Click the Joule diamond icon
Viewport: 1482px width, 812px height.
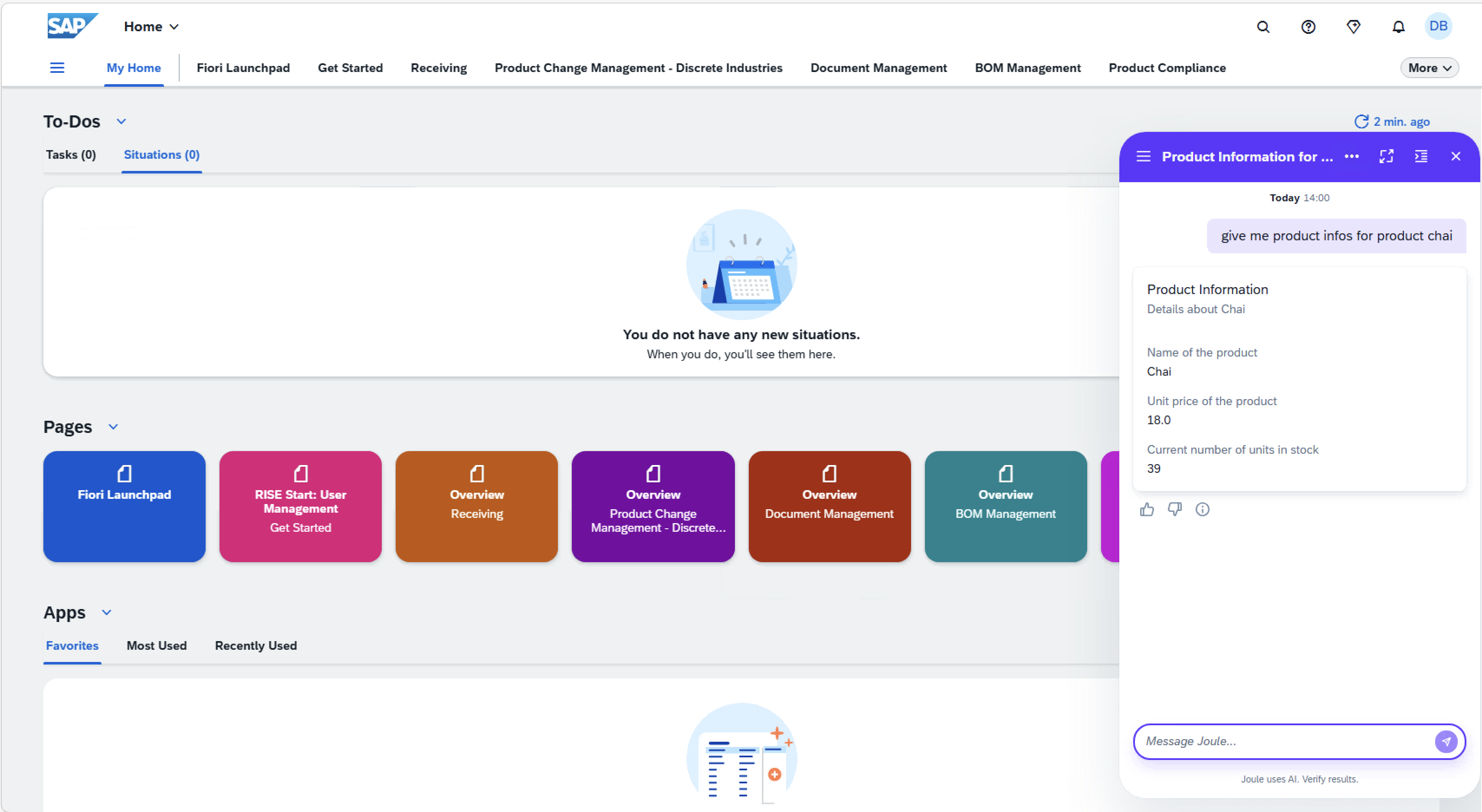[1353, 27]
